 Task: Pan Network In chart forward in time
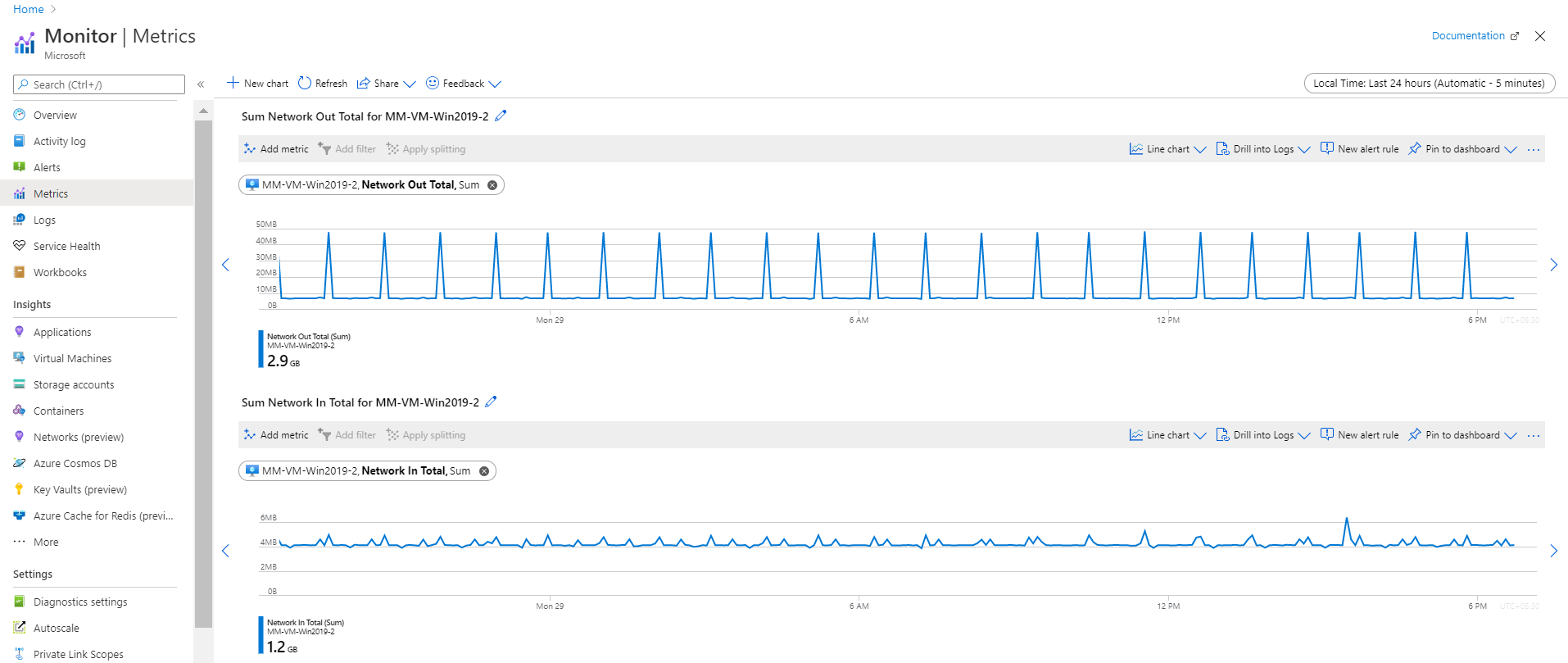[1553, 551]
